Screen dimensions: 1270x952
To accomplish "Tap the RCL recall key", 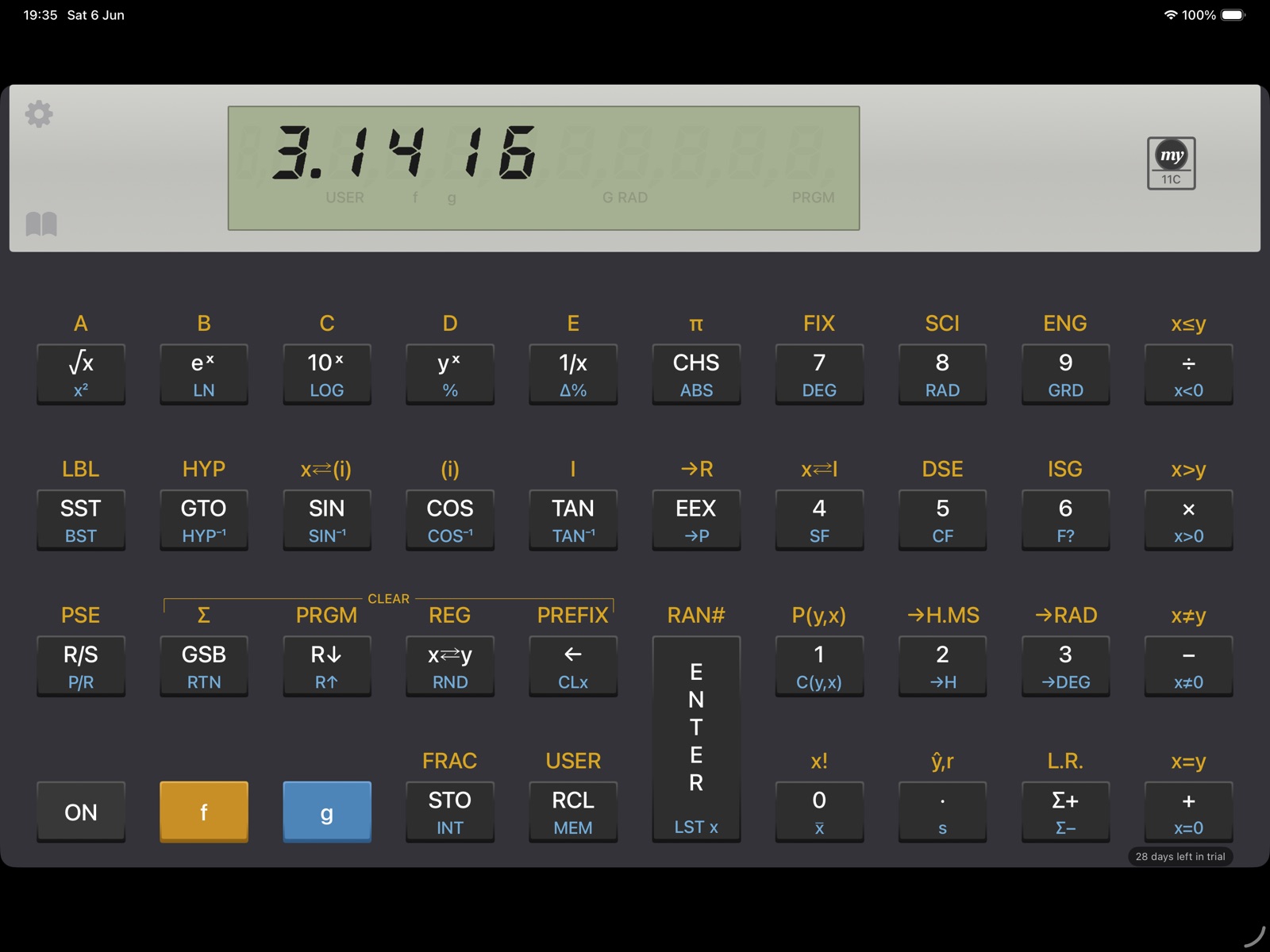I will tap(573, 812).
